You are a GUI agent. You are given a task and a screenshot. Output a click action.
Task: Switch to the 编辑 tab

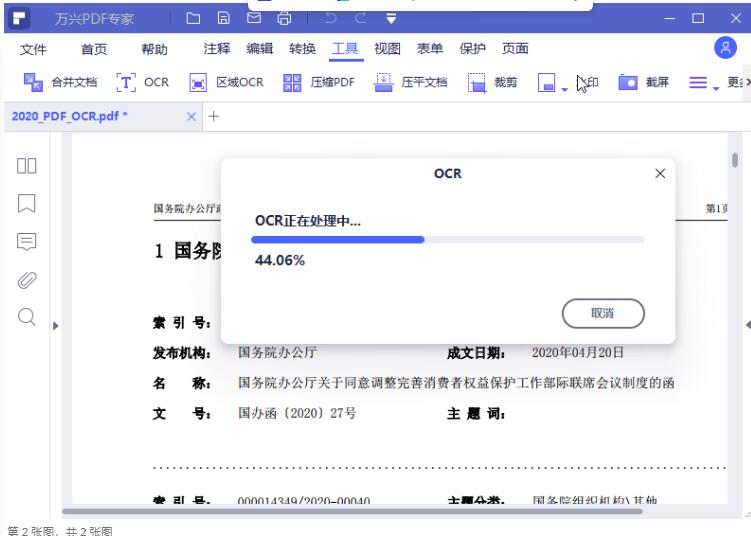click(x=260, y=48)
